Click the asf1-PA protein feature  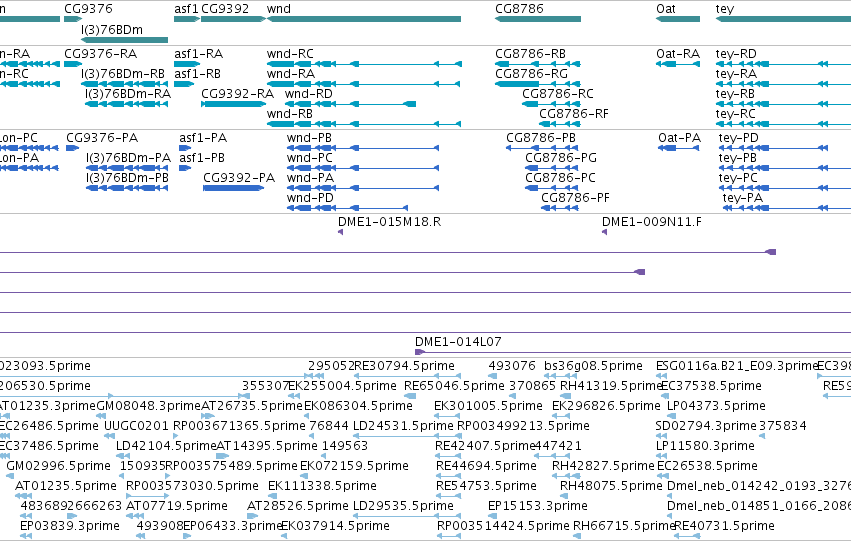click(185, 148)
